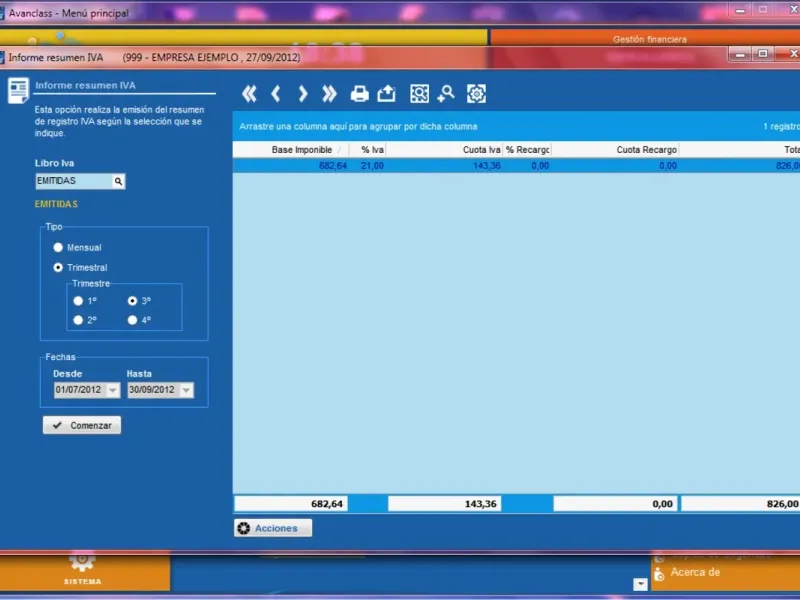The image size is (800, 600).
Task: Choose the 3º trimestre
Action: tap(133, 301)
